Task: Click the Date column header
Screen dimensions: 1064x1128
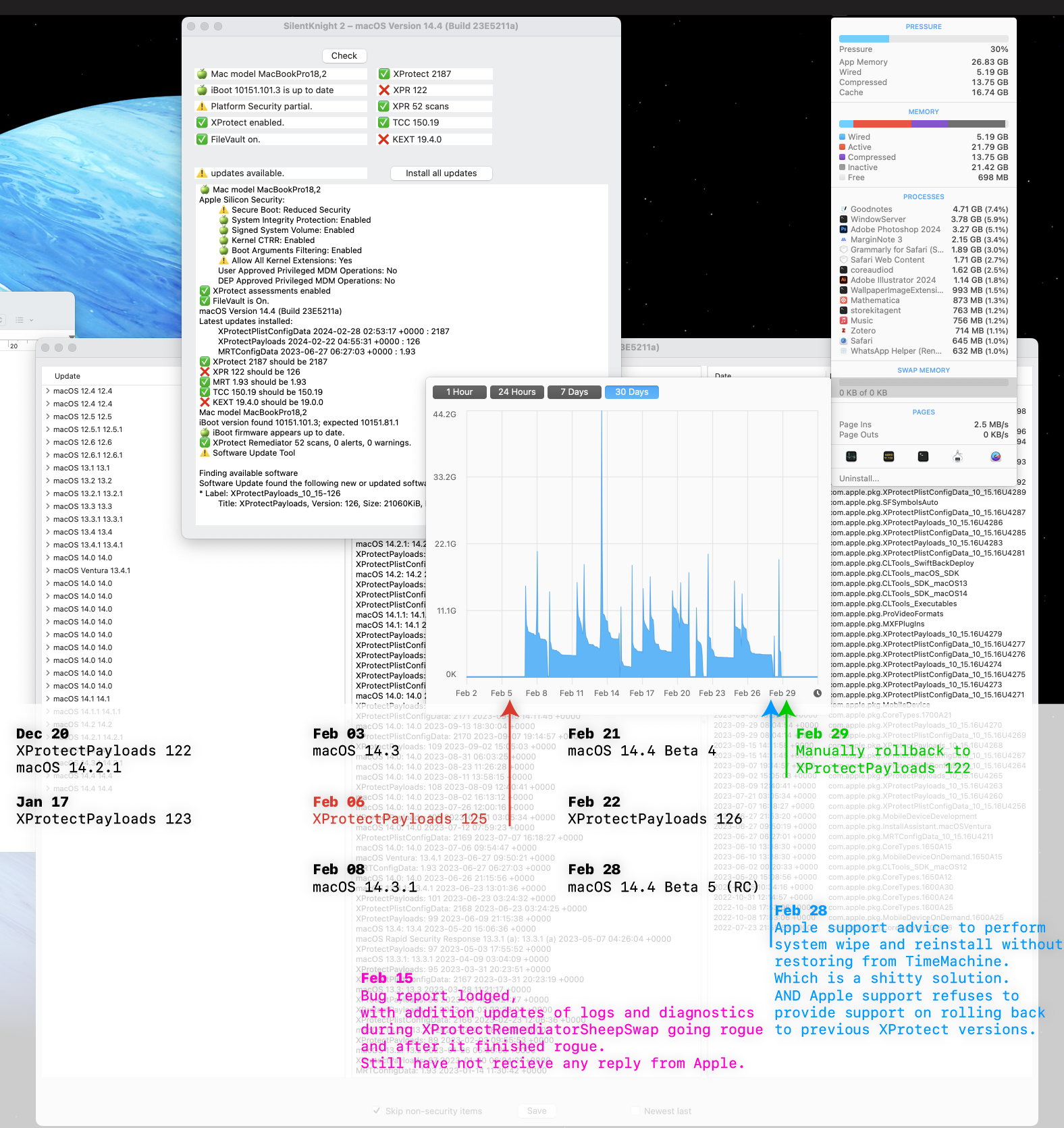Action: coord(723,375)
